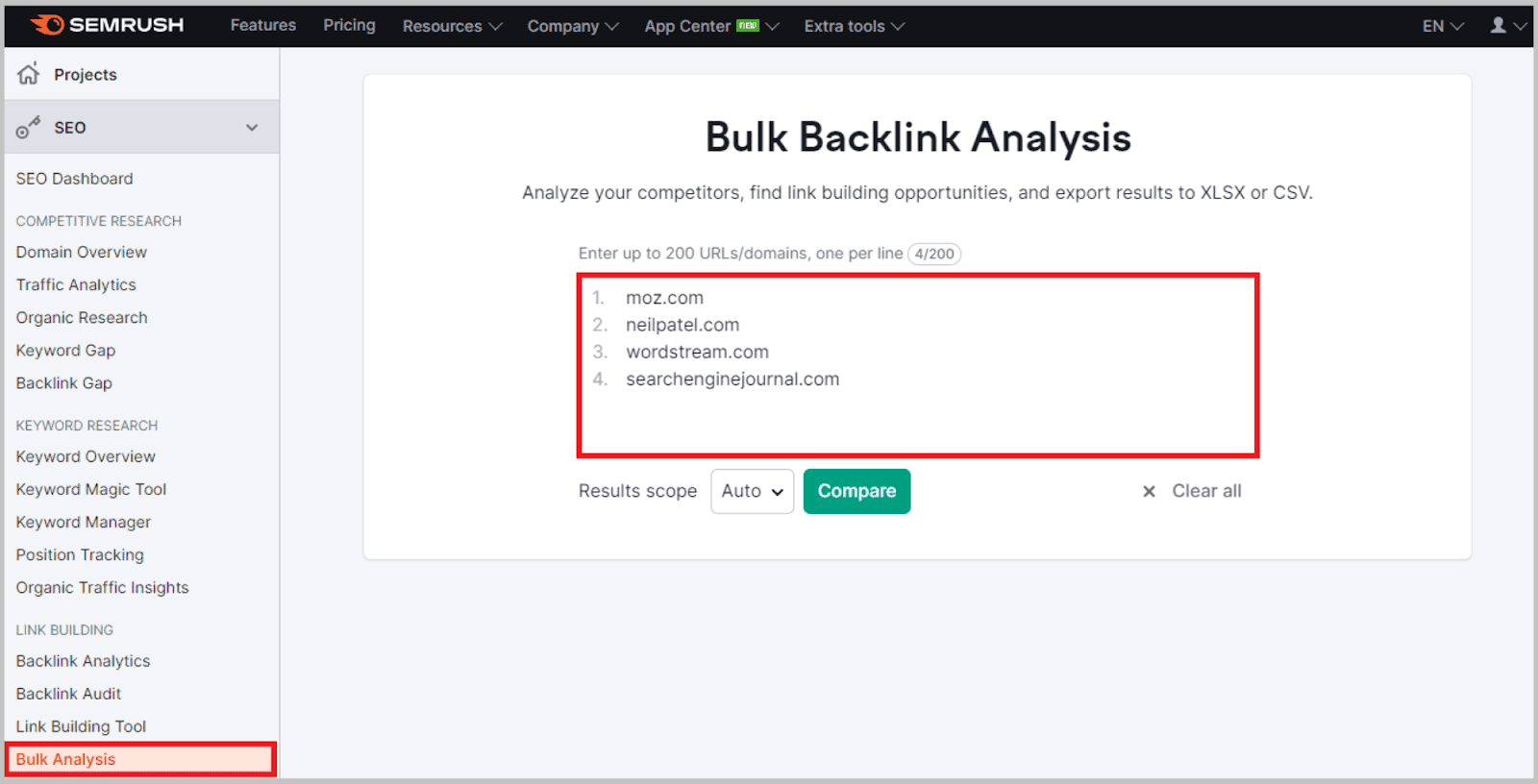
Task: Open Keyword Overview in sidebar
Action: tap(86, 456)
